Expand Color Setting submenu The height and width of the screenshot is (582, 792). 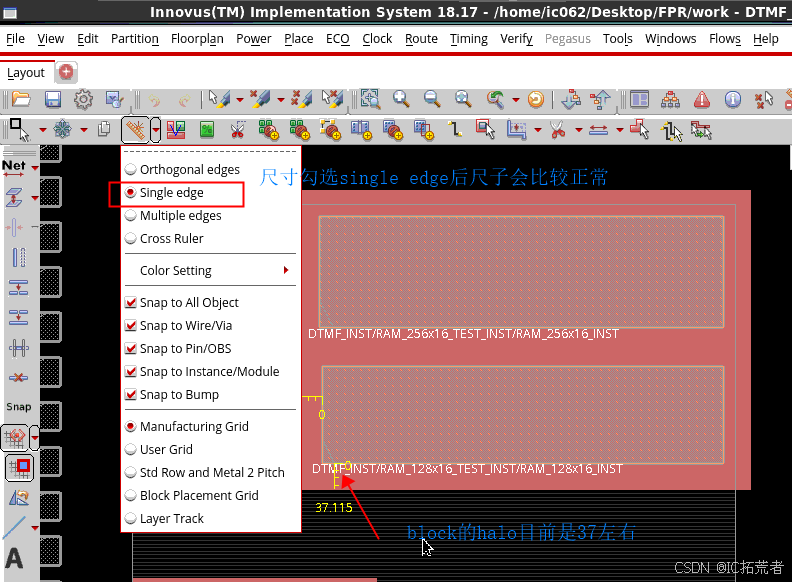coord(211,270)
